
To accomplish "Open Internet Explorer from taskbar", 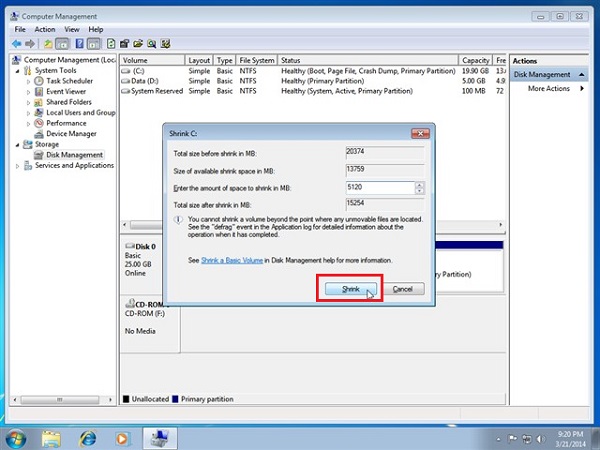I will click(88, 438).
